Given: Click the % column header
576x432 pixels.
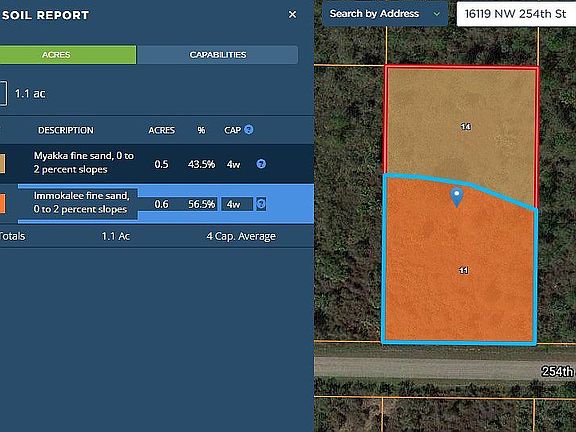Looking at the screenshot, I should coord(201,130).
